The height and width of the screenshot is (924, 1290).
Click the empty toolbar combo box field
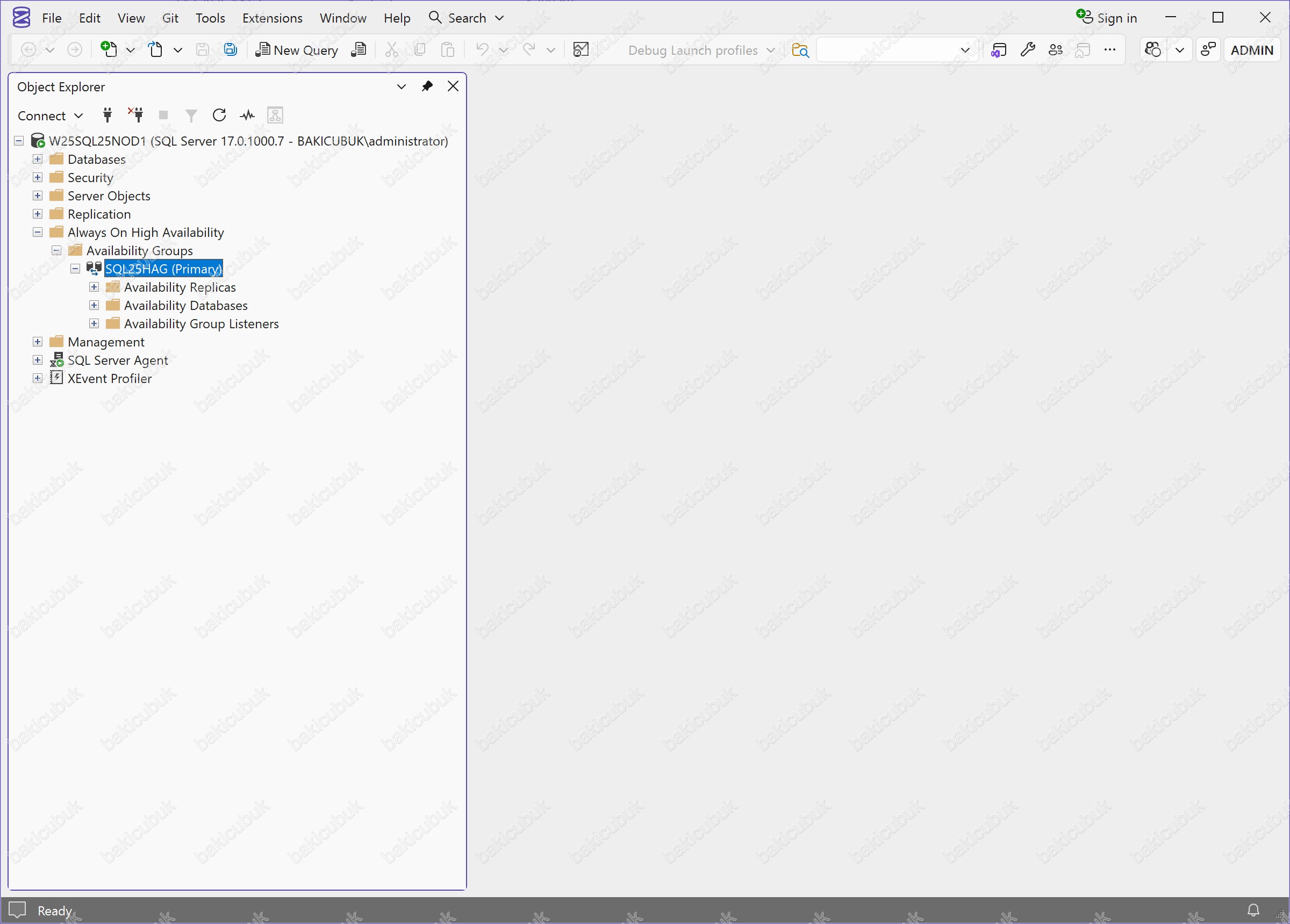887,50
